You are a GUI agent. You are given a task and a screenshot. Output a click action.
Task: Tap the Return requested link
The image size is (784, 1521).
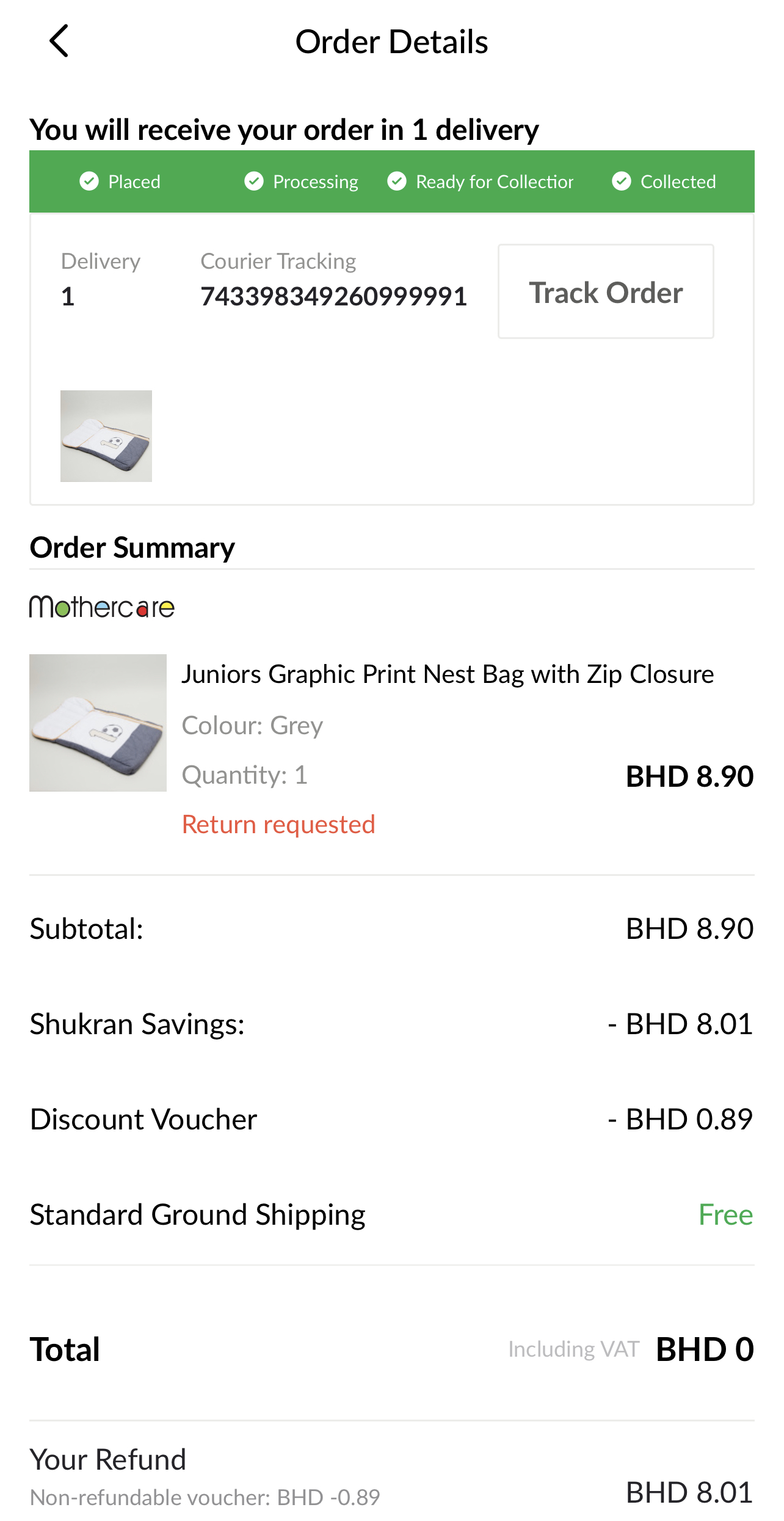coord(278,824)
